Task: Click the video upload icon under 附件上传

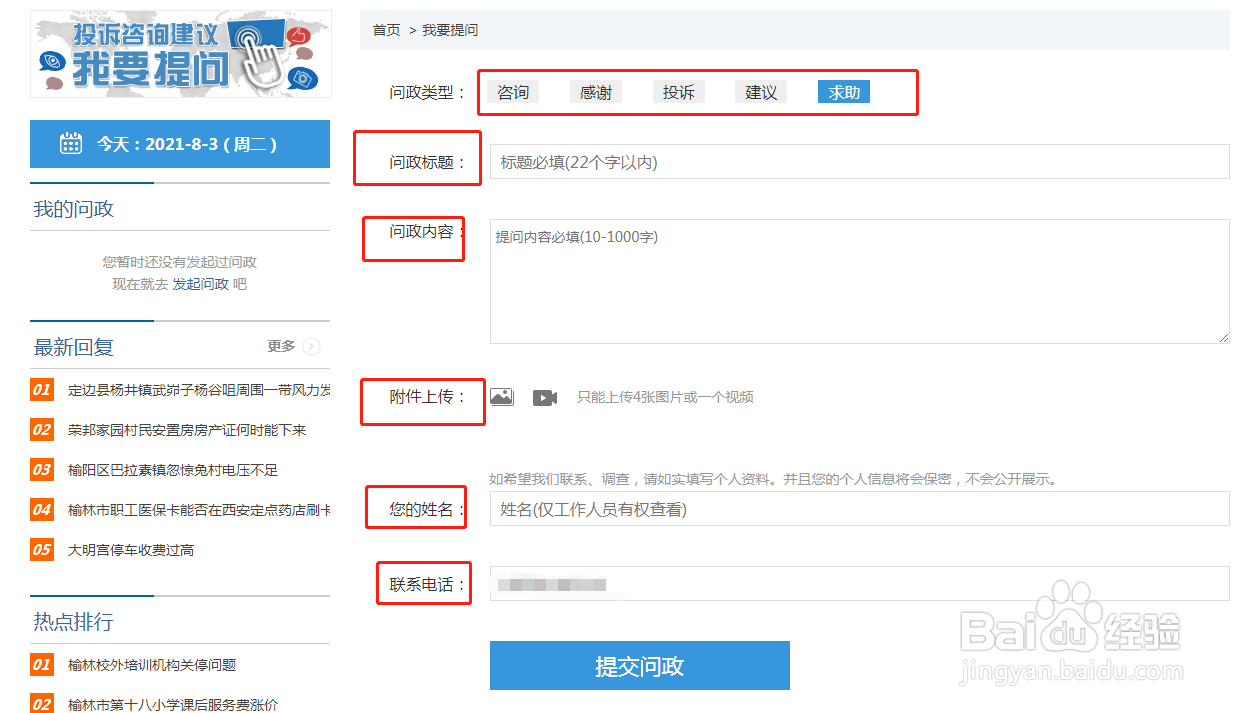Action: pyautogui.click(x=544, y=397)
